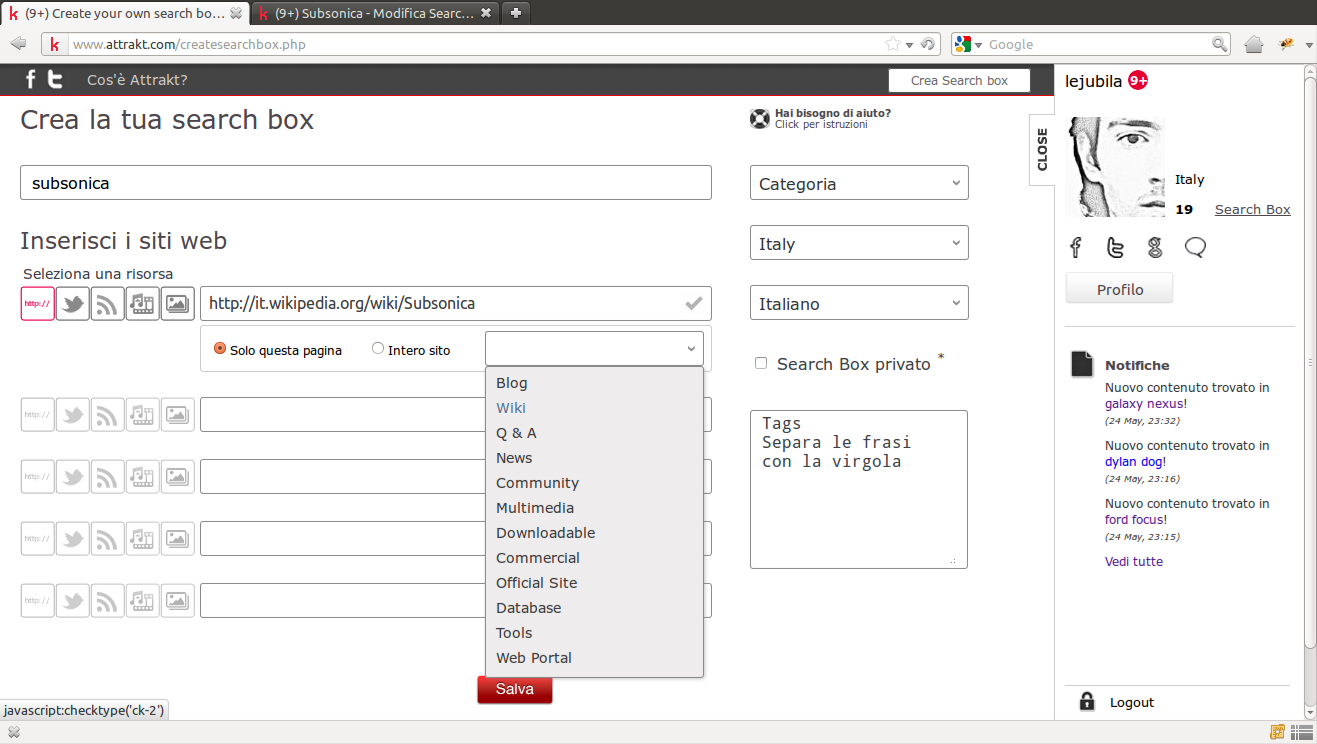Click 'Vedi tutte' notifications link

[1134, 561]
